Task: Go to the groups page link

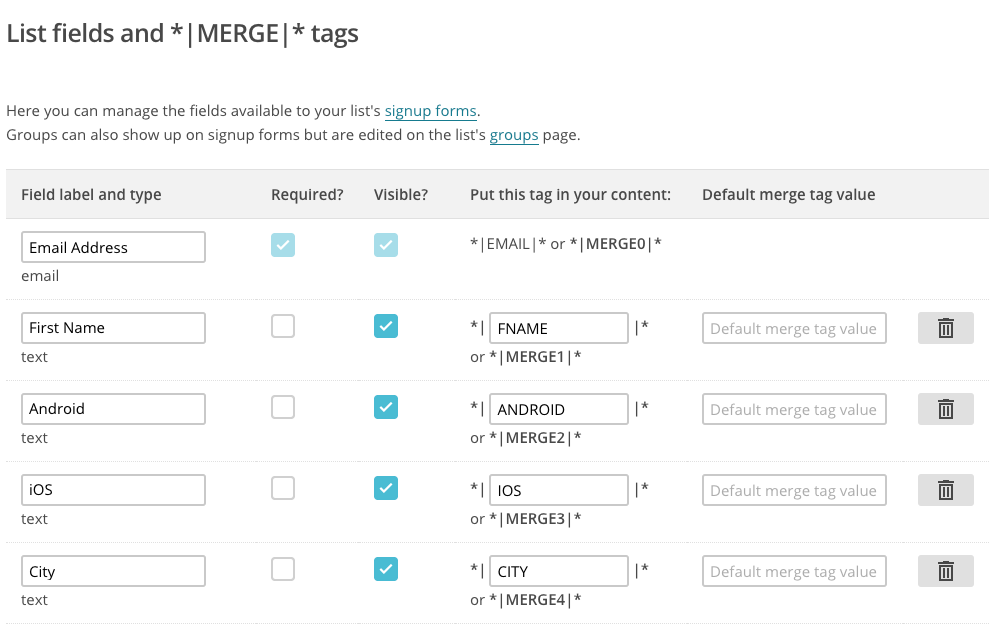Action: click(514, 135)
